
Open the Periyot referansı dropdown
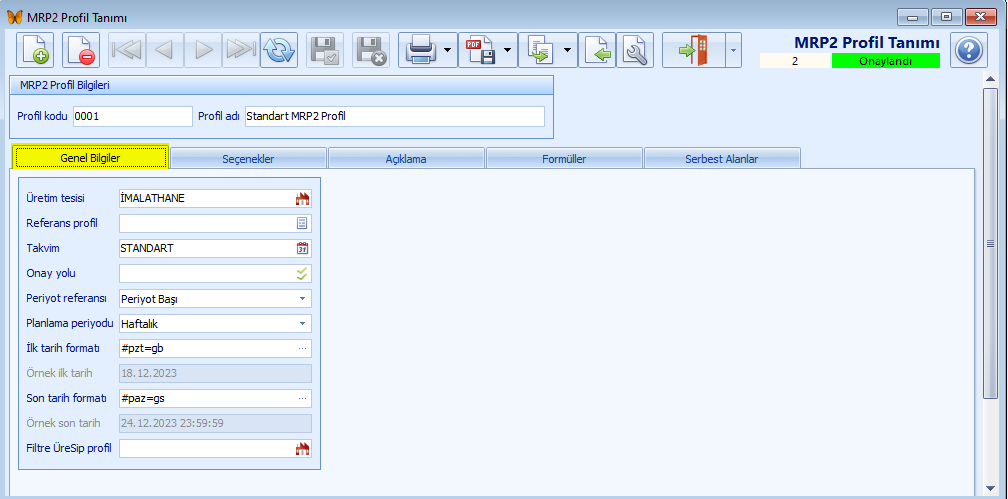[x=302, y=298]
